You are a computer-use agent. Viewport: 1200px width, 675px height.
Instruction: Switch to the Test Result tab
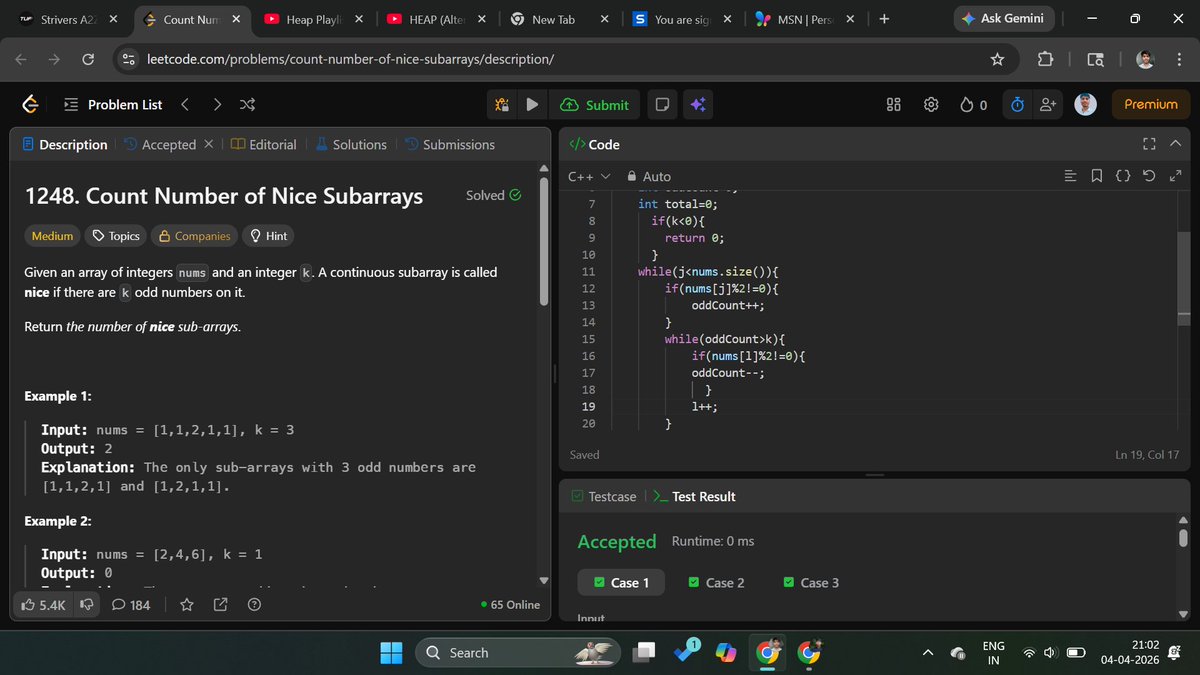694,496
